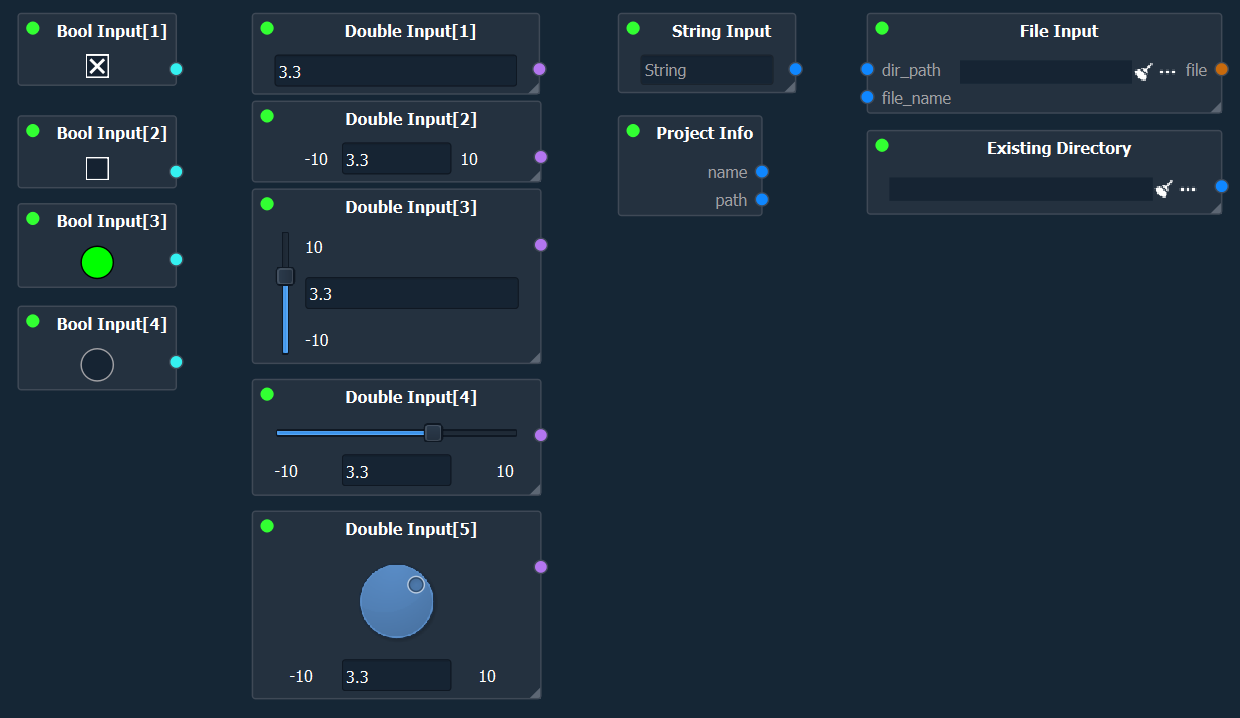Viewport: 1240px width, 718px height.
Task: Toggle the green Bool Input[3] indicator
Action: 97,262
